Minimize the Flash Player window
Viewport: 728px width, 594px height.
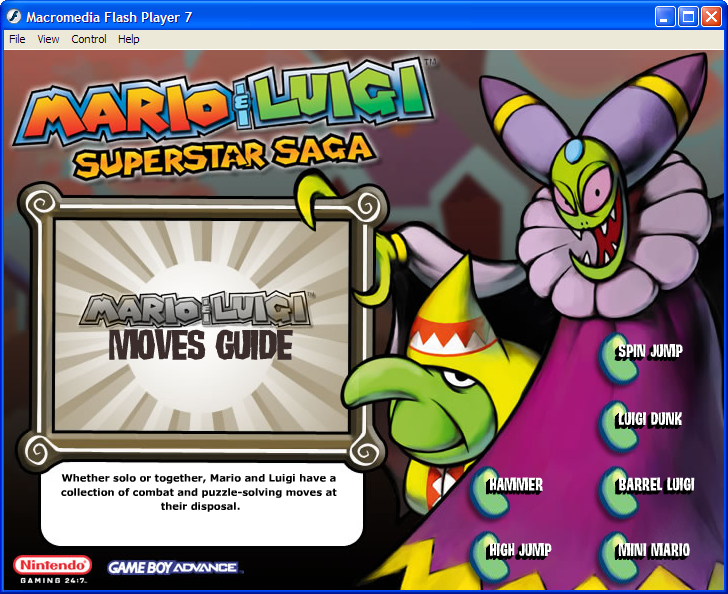pos(664,17)
